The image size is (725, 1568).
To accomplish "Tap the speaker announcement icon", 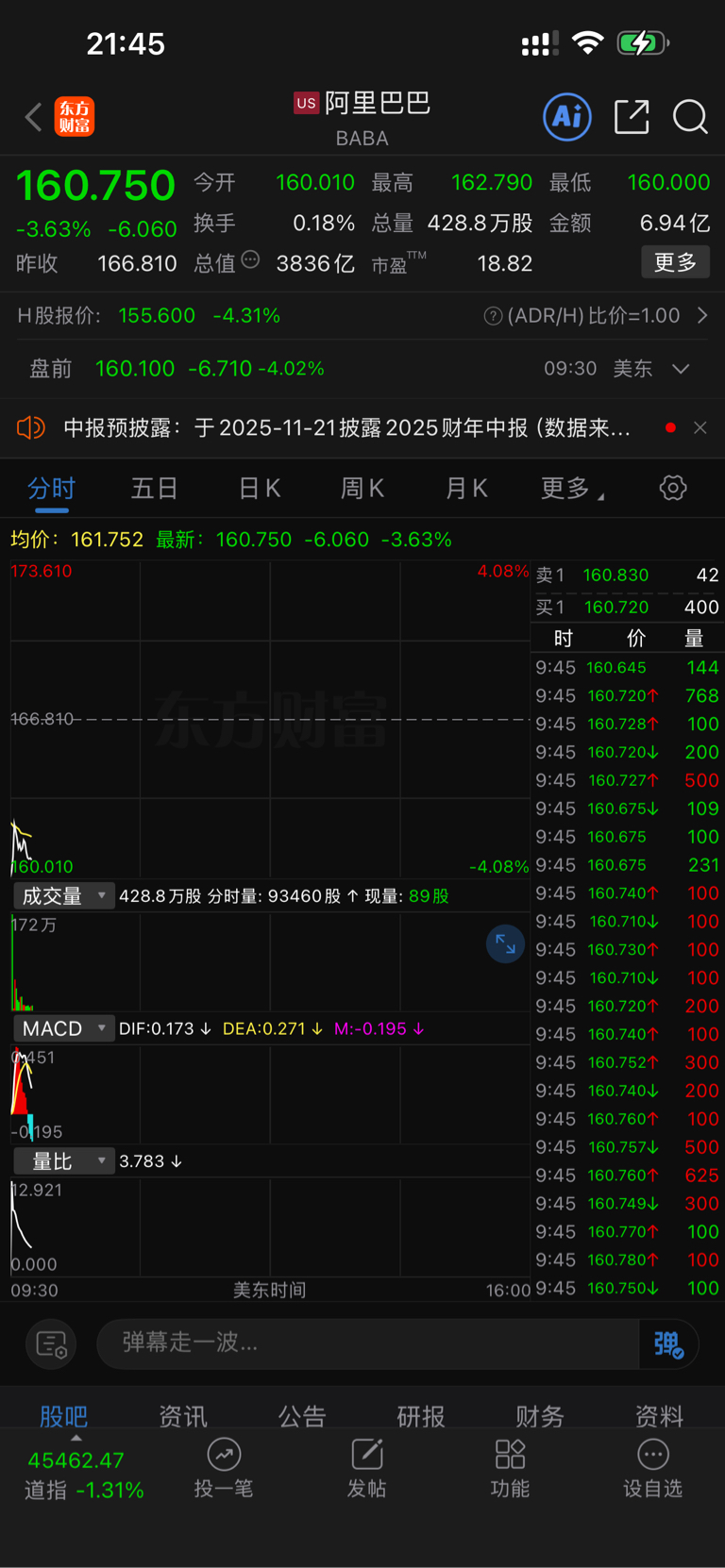I will pos(31,427).
